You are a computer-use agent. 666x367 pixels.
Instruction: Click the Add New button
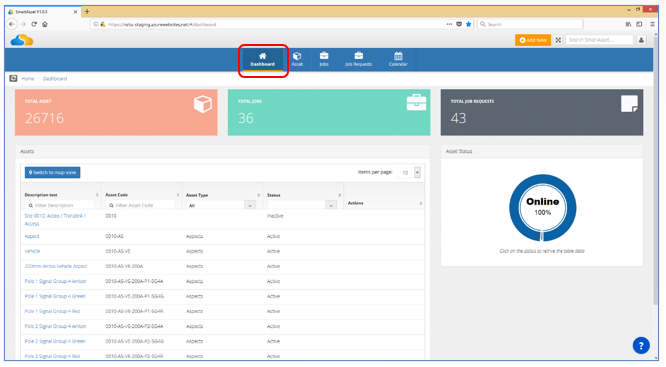point(533,40)
